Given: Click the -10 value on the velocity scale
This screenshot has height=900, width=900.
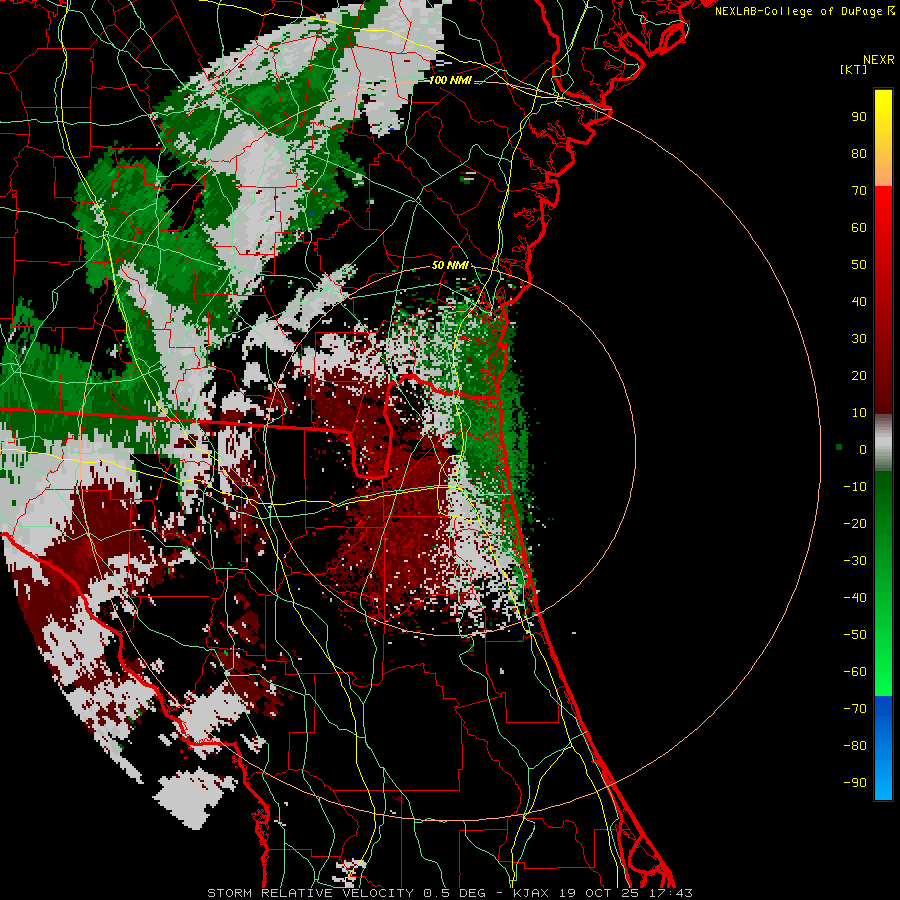Looking at the screenshot, I should 855,487.
